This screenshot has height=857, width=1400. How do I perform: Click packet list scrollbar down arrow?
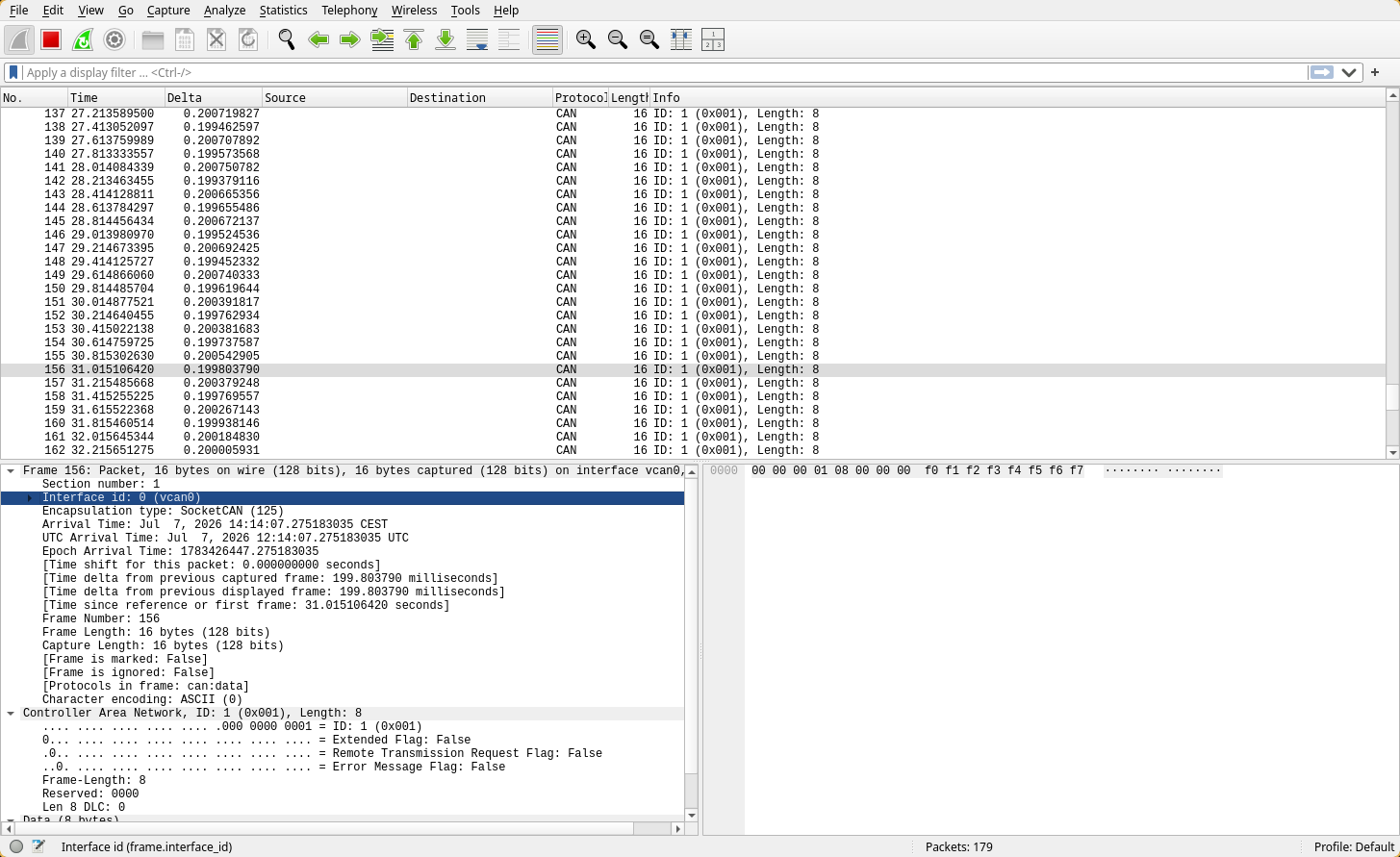(x=1392, y=452)
